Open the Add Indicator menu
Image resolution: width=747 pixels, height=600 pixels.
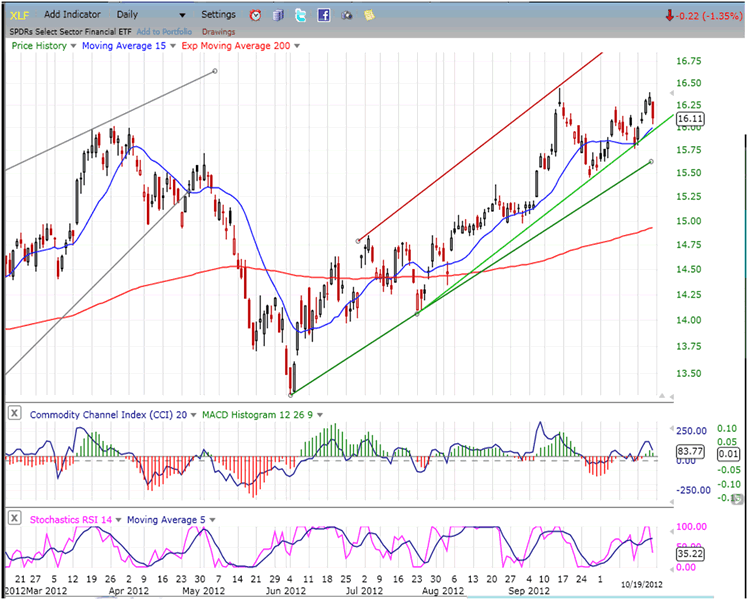pyautogui.click(x=72, y=15)
